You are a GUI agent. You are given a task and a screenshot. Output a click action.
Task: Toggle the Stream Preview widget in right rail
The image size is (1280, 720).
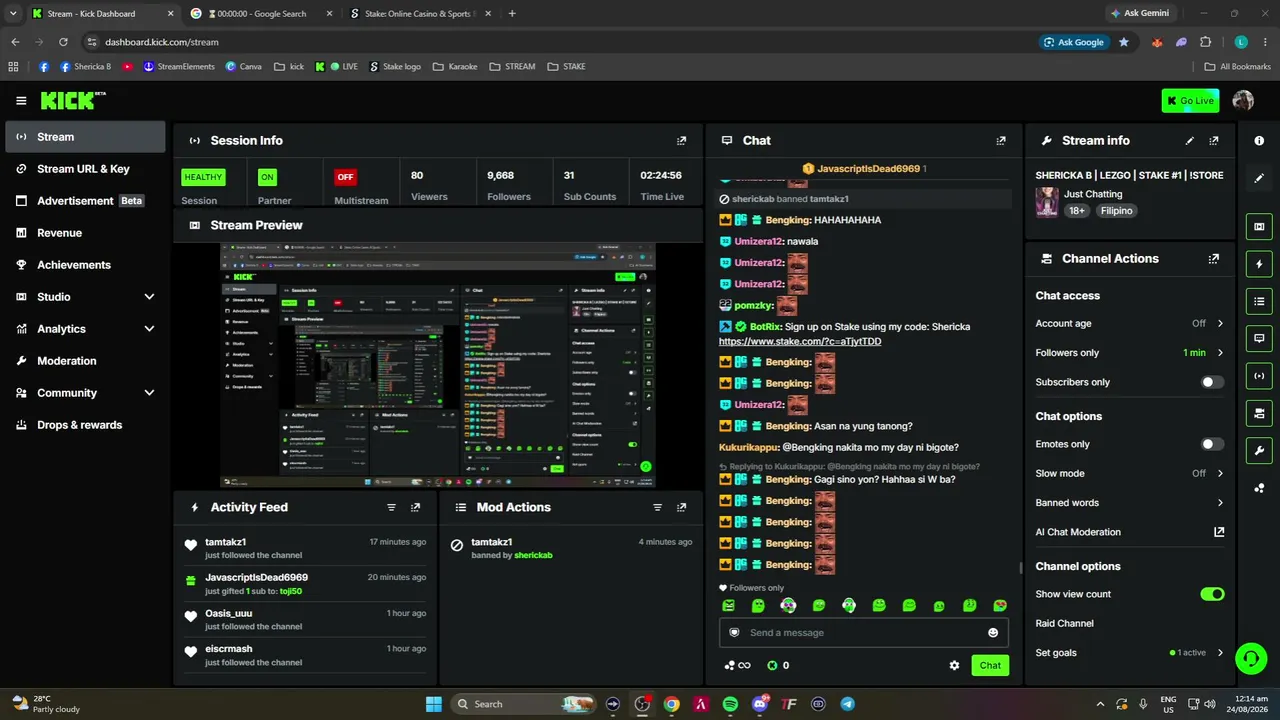(x=1259, y=227)
